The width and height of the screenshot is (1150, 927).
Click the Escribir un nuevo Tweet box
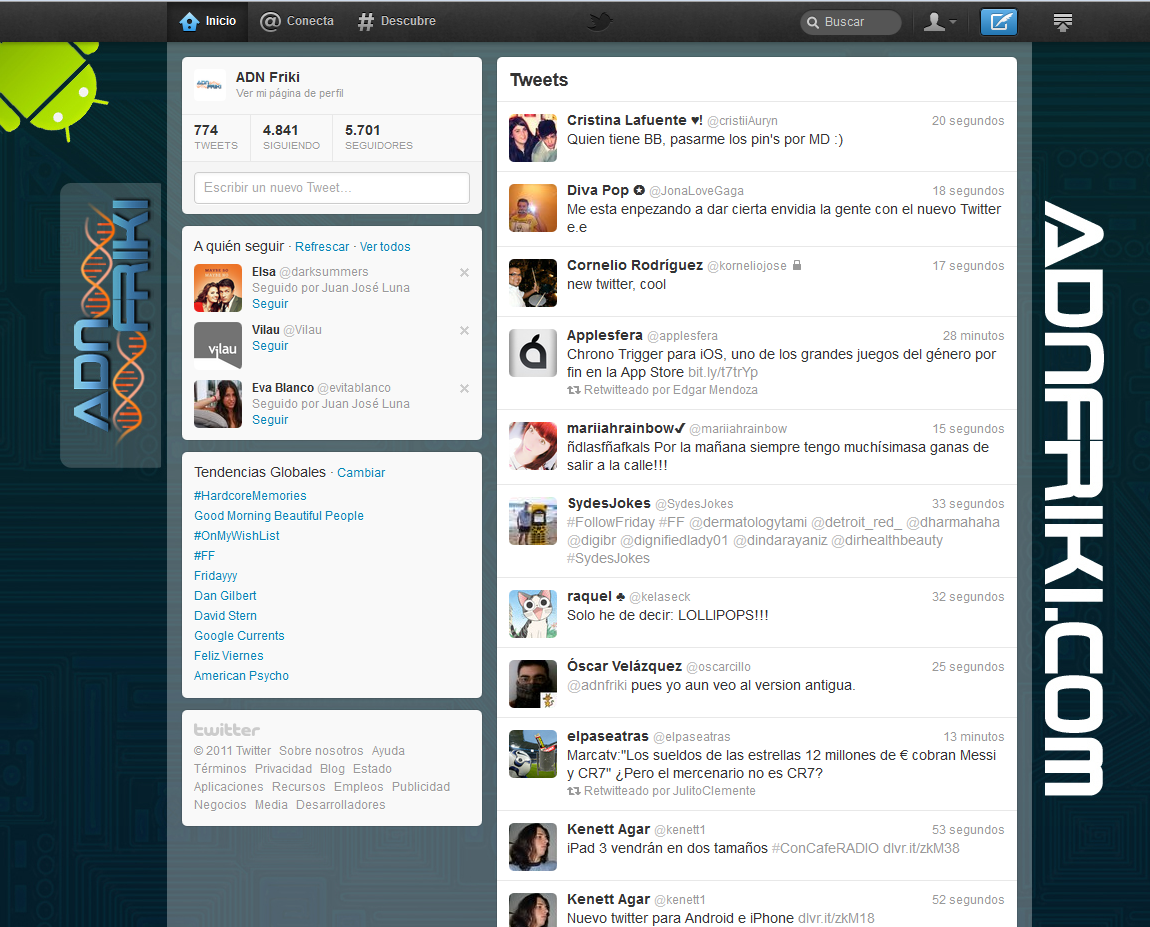(x=332, y=188)
